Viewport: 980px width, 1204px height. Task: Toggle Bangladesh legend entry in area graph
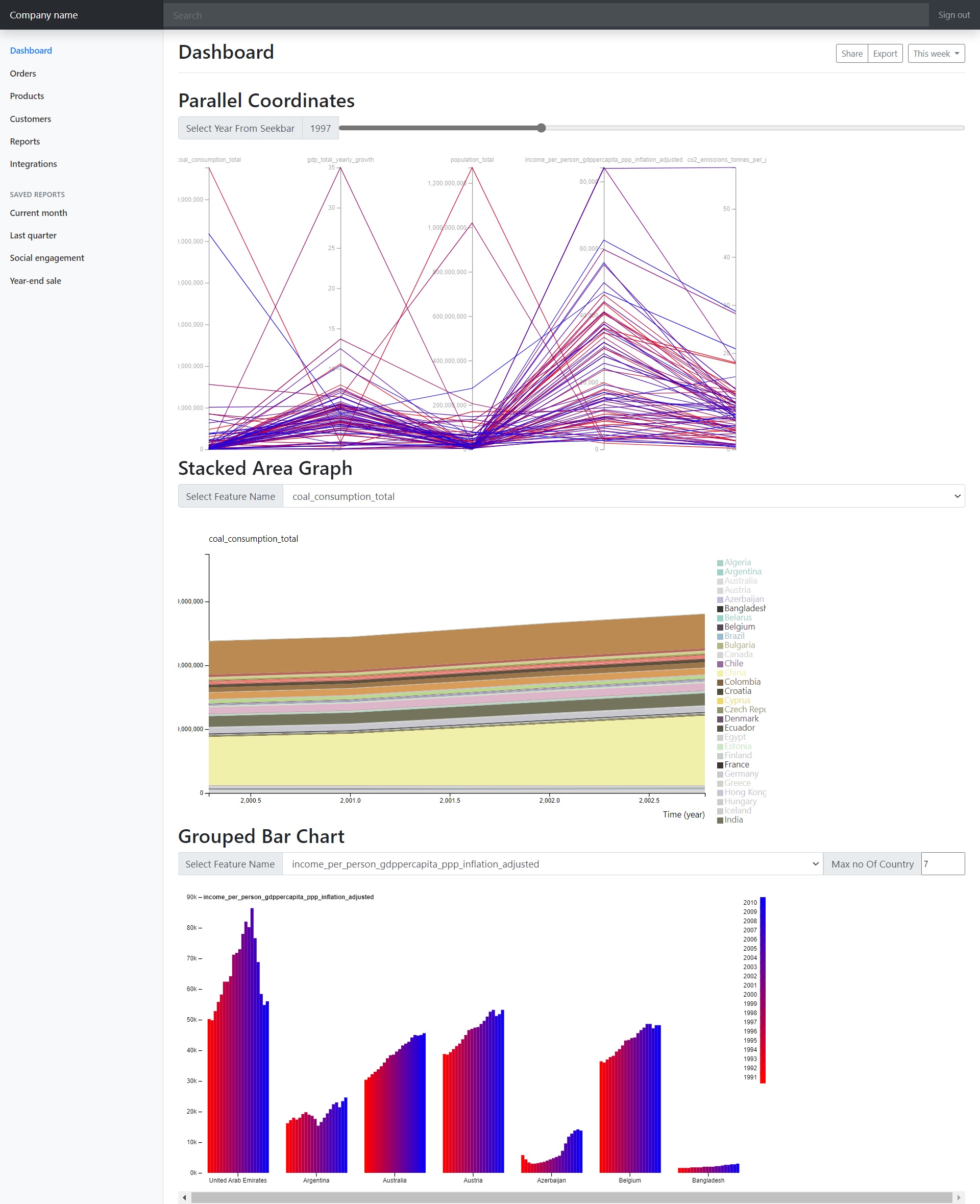(x=744, y=608)
